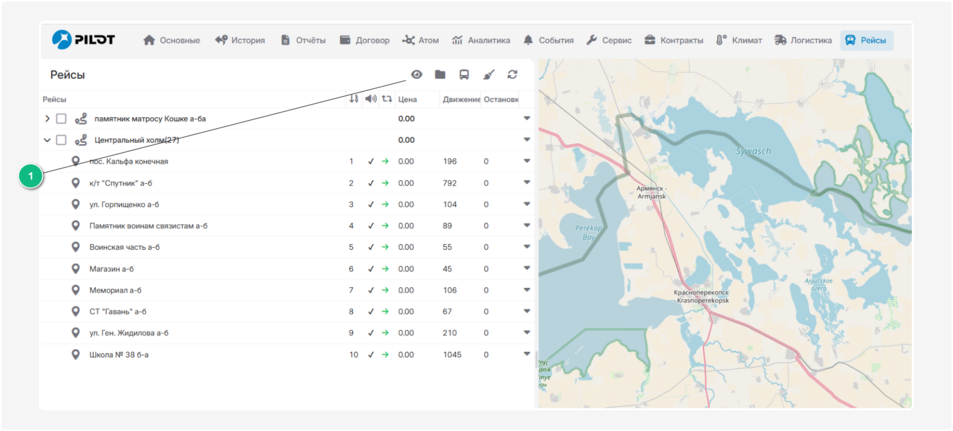Click the Цена column header
The height and width of the screenshot is (431, 953).
point(407,99)
